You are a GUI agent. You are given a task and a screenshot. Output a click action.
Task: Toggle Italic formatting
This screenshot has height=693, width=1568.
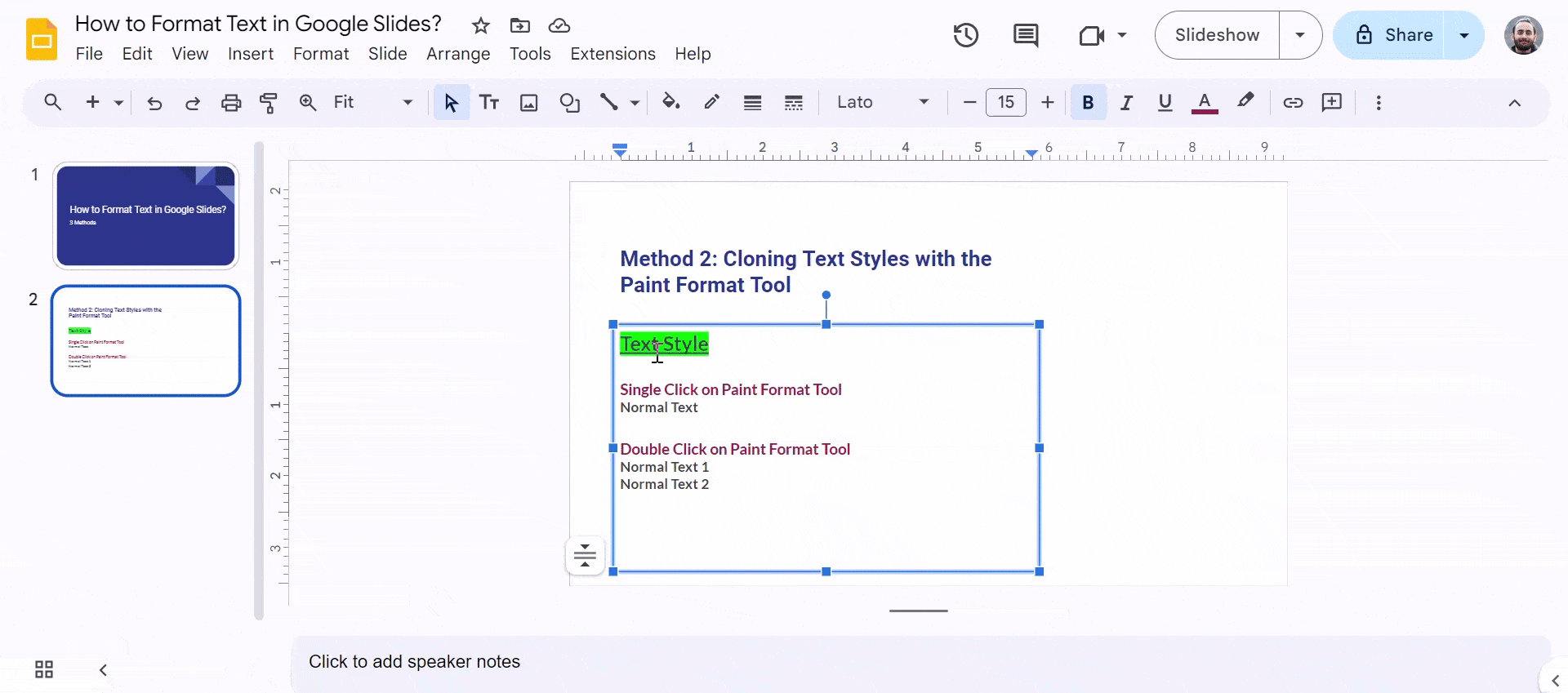coord(1126,103)
